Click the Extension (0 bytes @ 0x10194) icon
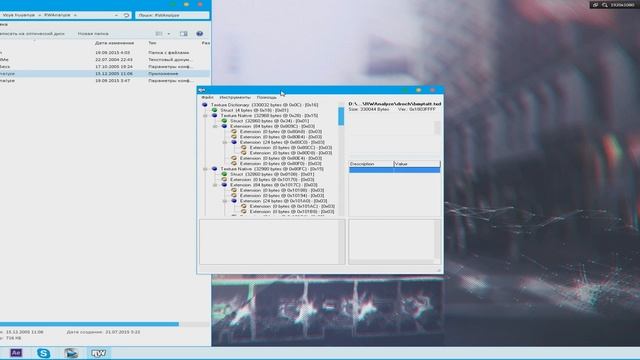The width and height of the screenshot is (640, 360). 234,196
